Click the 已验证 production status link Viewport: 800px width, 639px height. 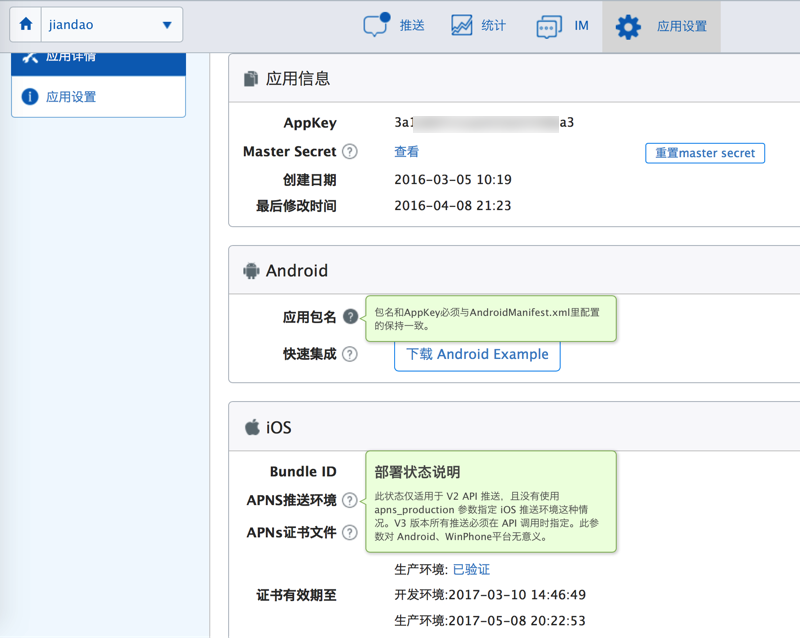471,570
